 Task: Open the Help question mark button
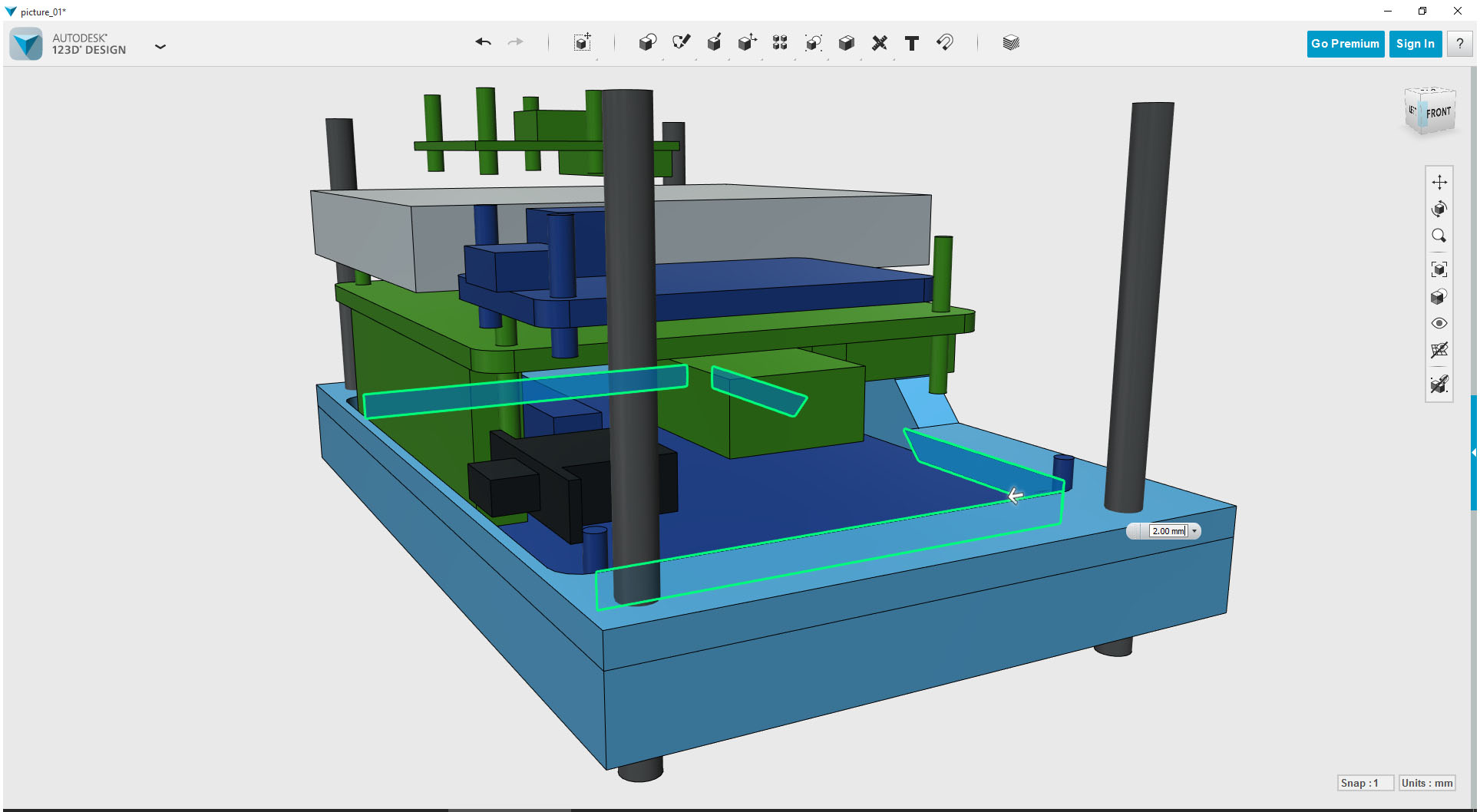[x=1460, y=44]
